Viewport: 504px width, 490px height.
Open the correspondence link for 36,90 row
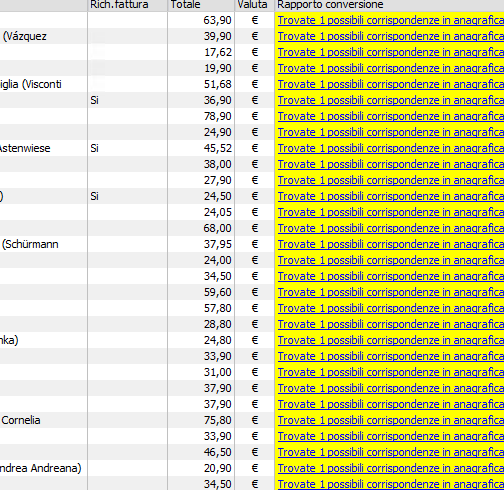coord(391,100)
